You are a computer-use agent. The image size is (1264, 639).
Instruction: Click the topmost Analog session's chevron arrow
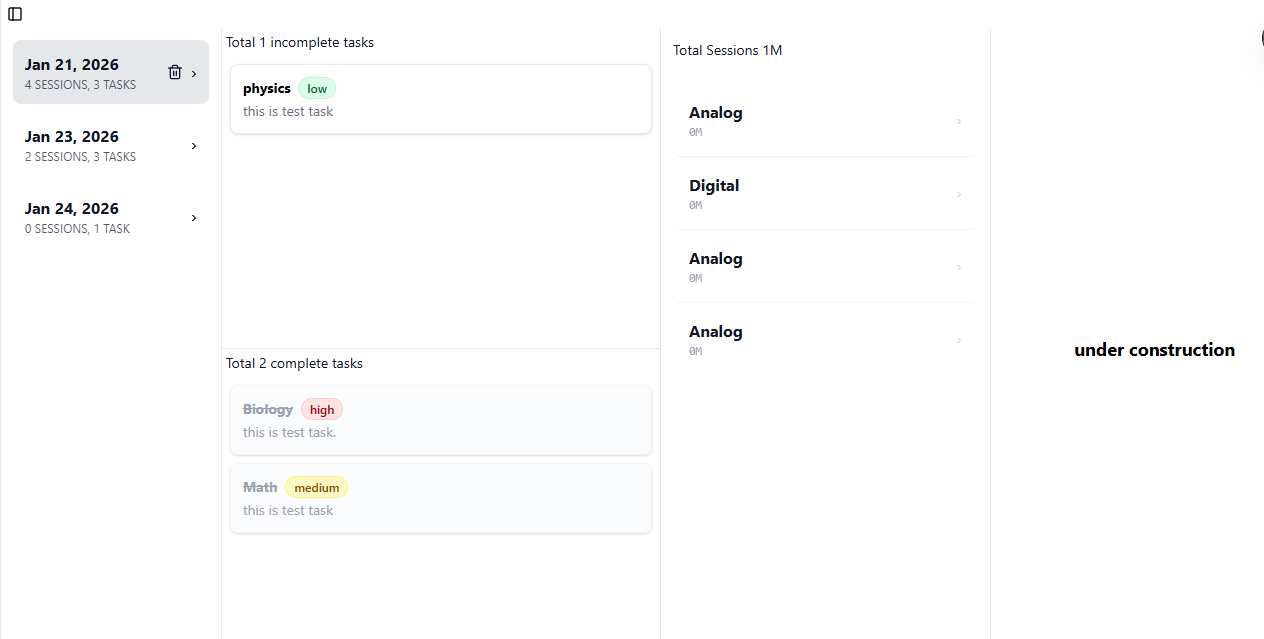[x=959, y=122]
